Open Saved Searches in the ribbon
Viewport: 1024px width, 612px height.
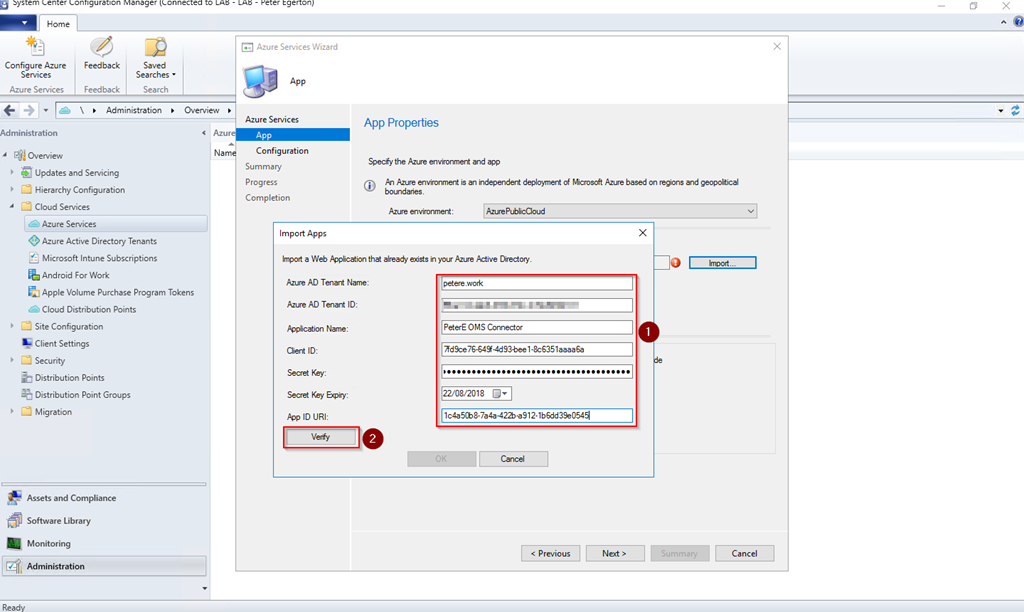tap(155, 57)
